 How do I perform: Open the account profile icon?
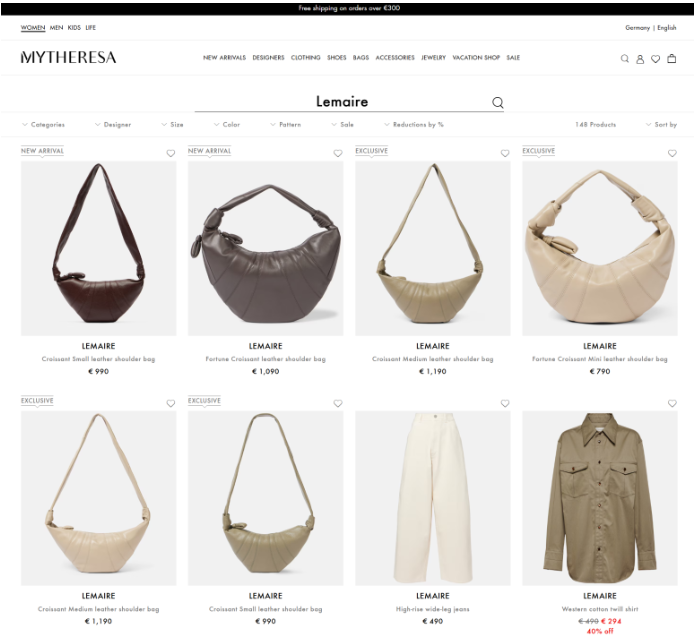(640, 59)
